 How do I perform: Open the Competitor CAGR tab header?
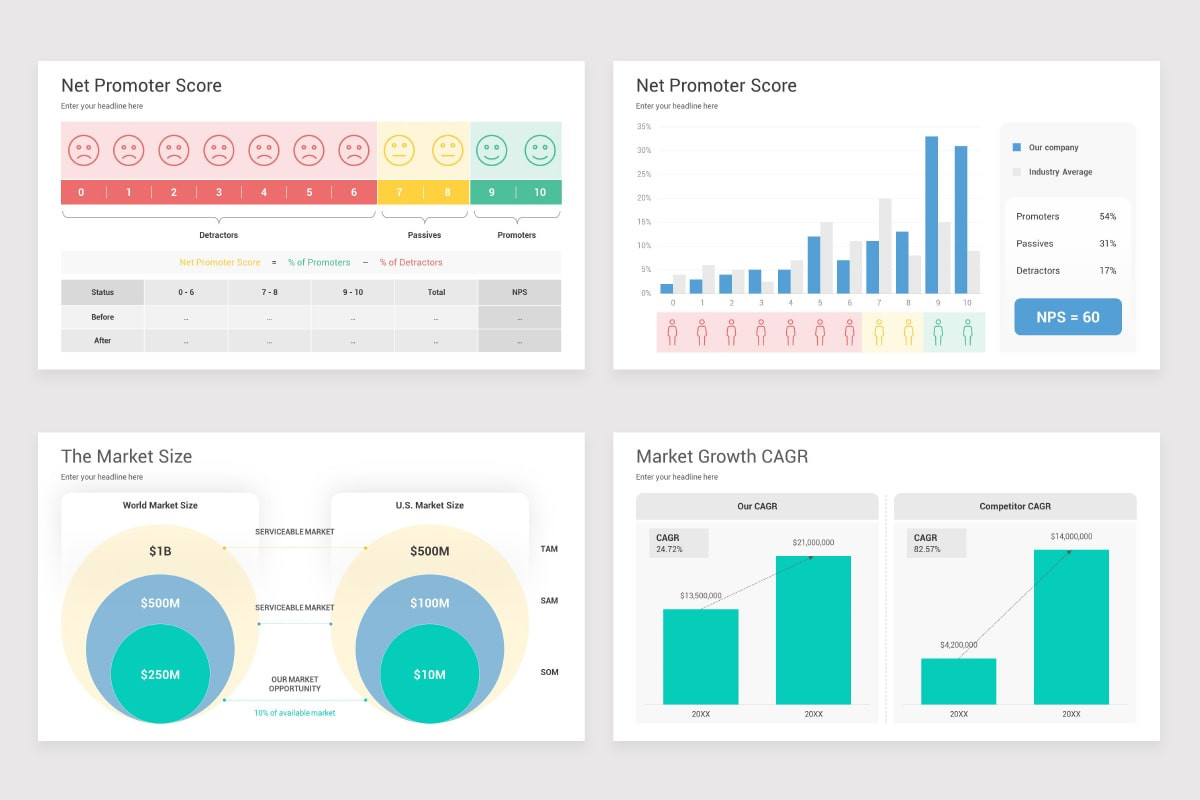[1015, 506]
